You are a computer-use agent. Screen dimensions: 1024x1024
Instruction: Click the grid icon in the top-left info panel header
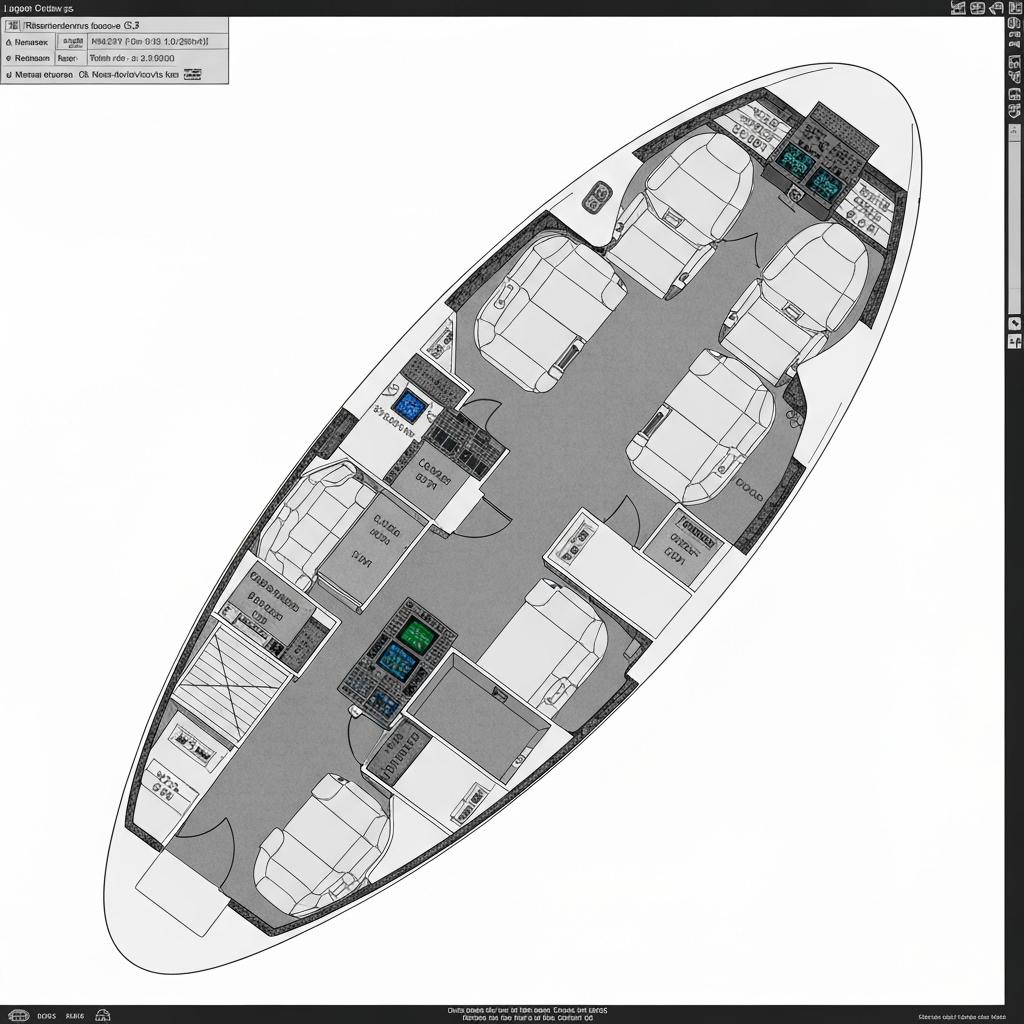click(x=12, y=25)
